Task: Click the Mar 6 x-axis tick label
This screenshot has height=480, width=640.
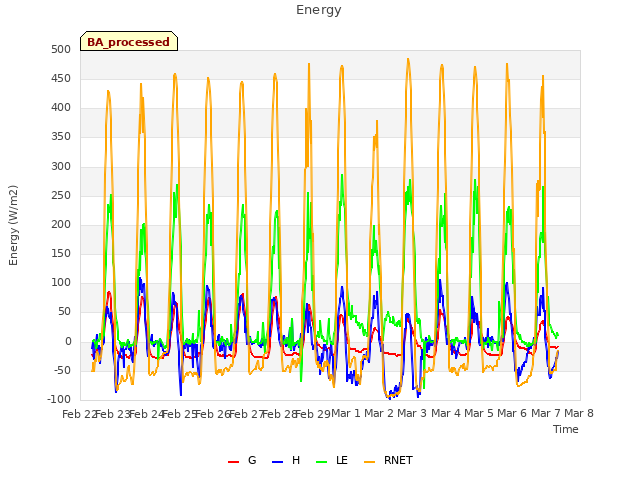Action: click(512, 414)
